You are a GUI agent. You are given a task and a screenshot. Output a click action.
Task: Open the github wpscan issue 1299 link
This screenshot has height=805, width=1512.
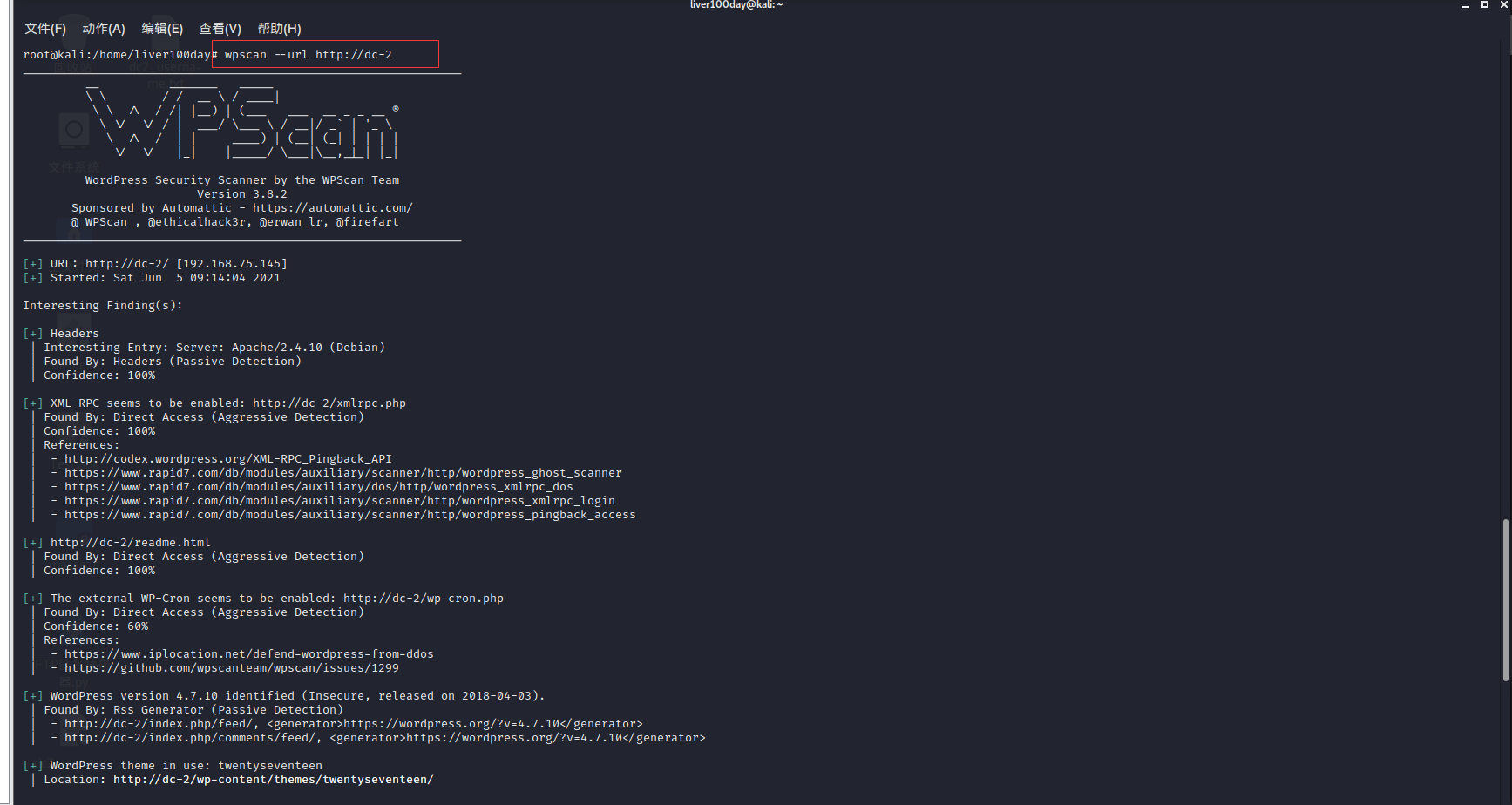click(231, 667)
